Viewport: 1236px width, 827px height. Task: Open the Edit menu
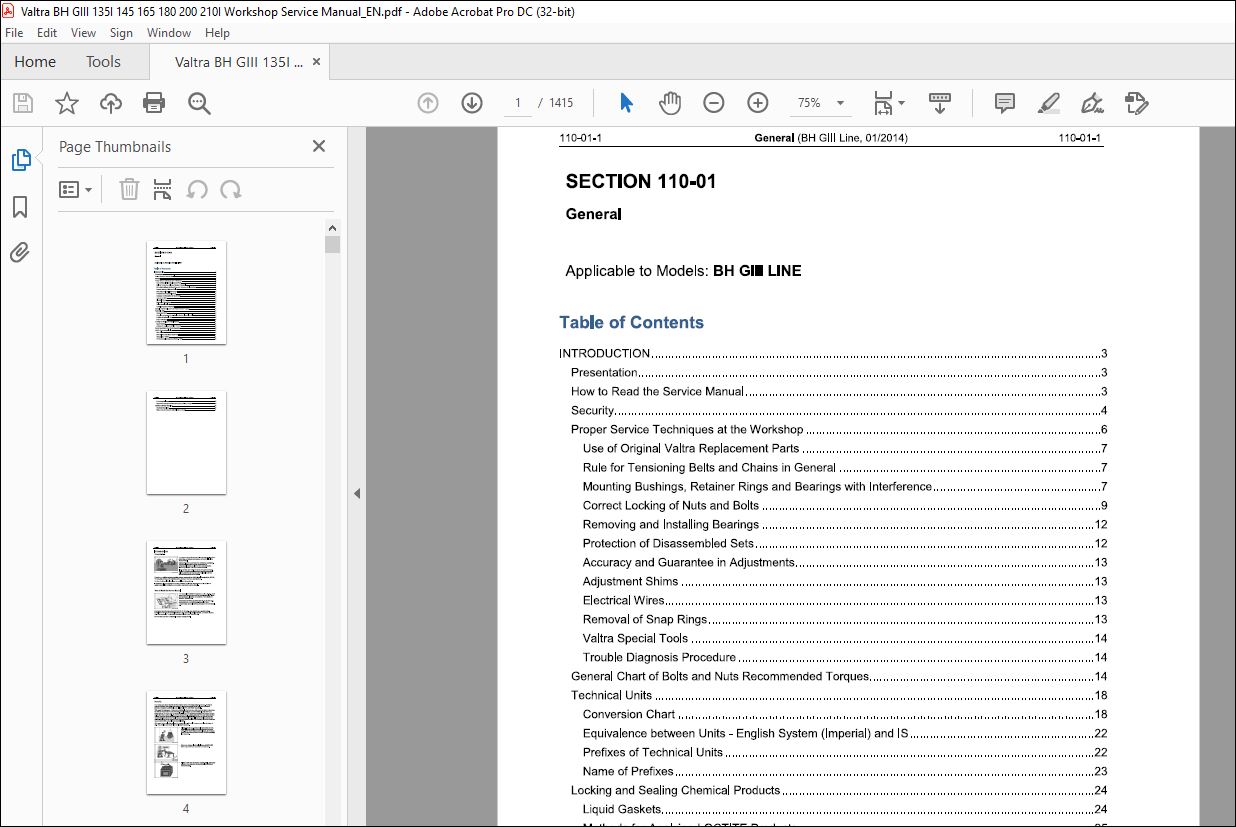coord(47,33)
